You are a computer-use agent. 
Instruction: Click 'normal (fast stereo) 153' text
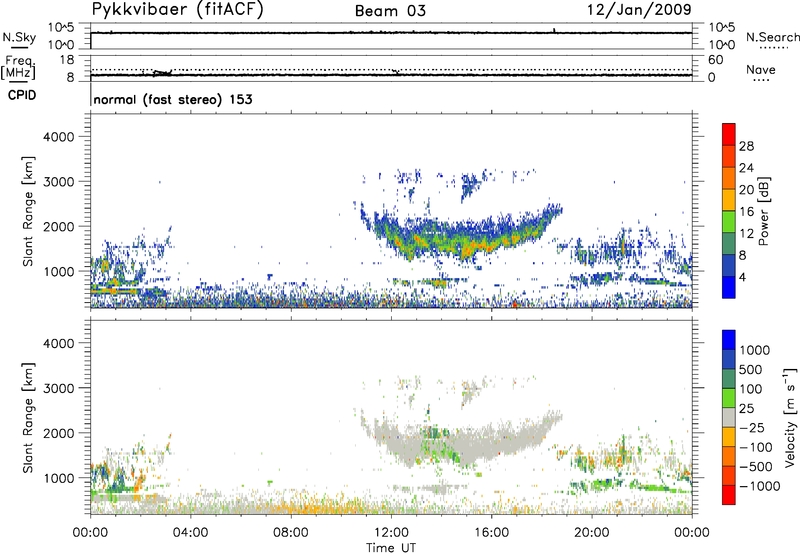click(173, 99)
